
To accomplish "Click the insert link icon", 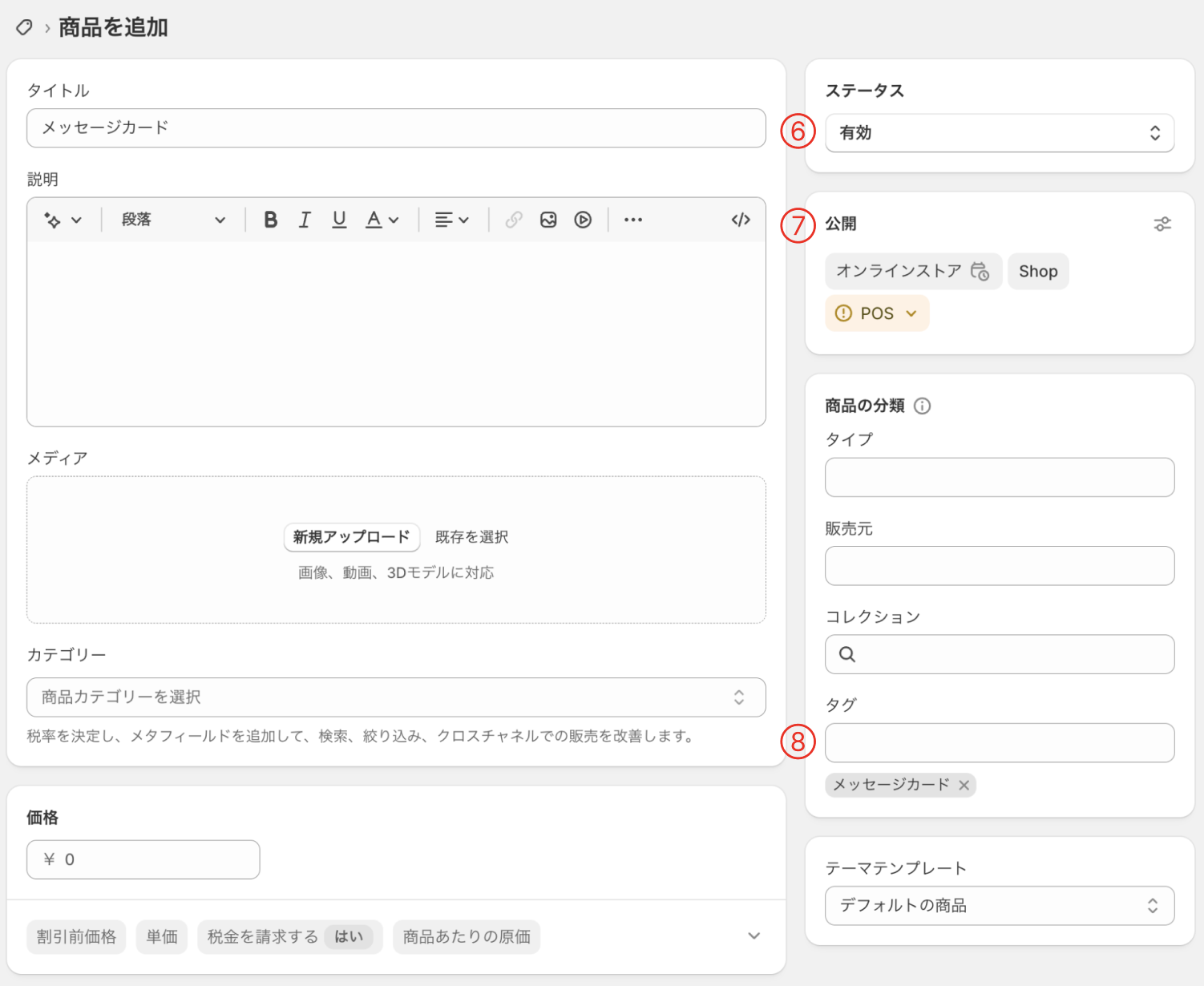I will coord(514,220).
